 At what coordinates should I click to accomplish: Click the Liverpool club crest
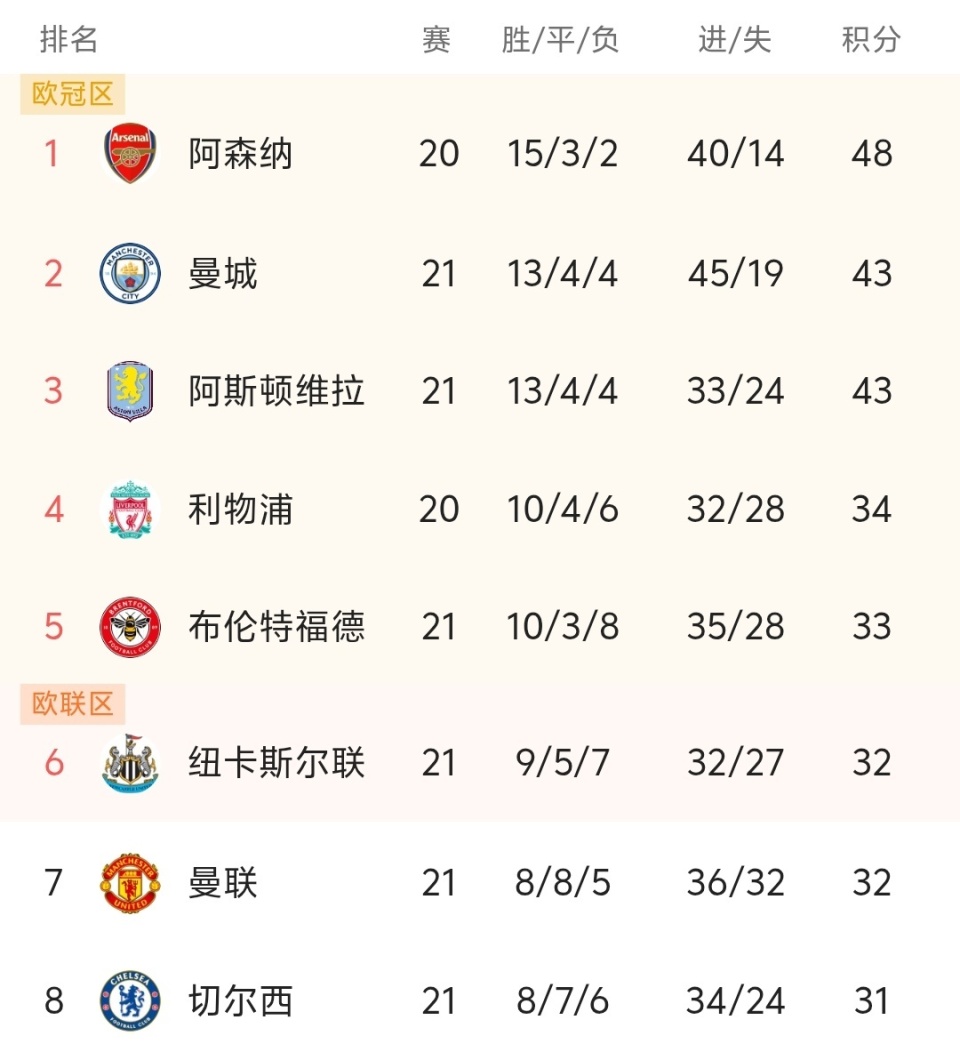pyautogui.click(x=130, y=509)
